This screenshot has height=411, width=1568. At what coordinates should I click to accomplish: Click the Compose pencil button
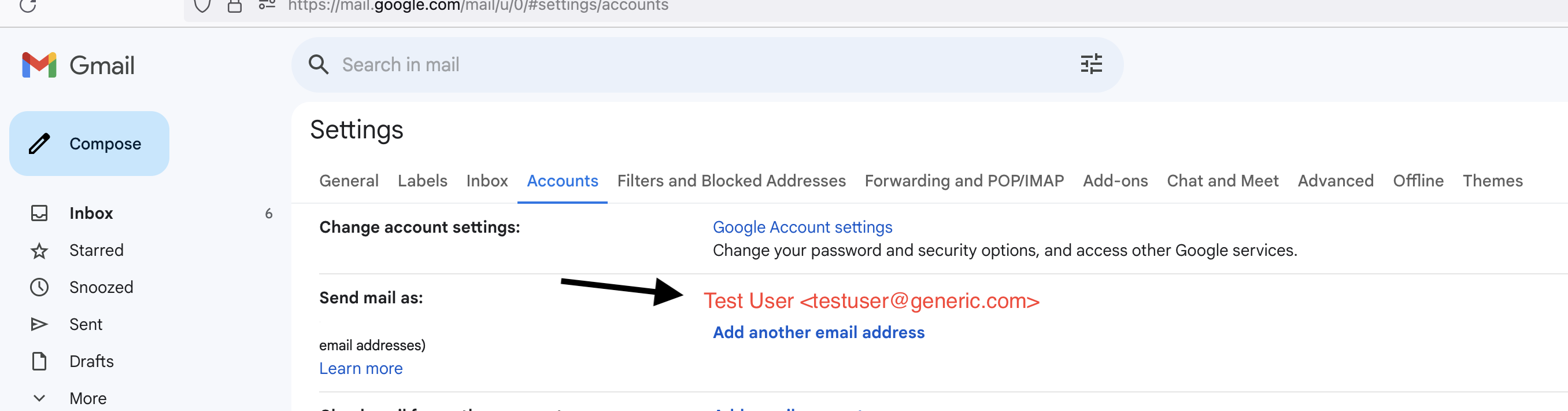click(89, 144)
